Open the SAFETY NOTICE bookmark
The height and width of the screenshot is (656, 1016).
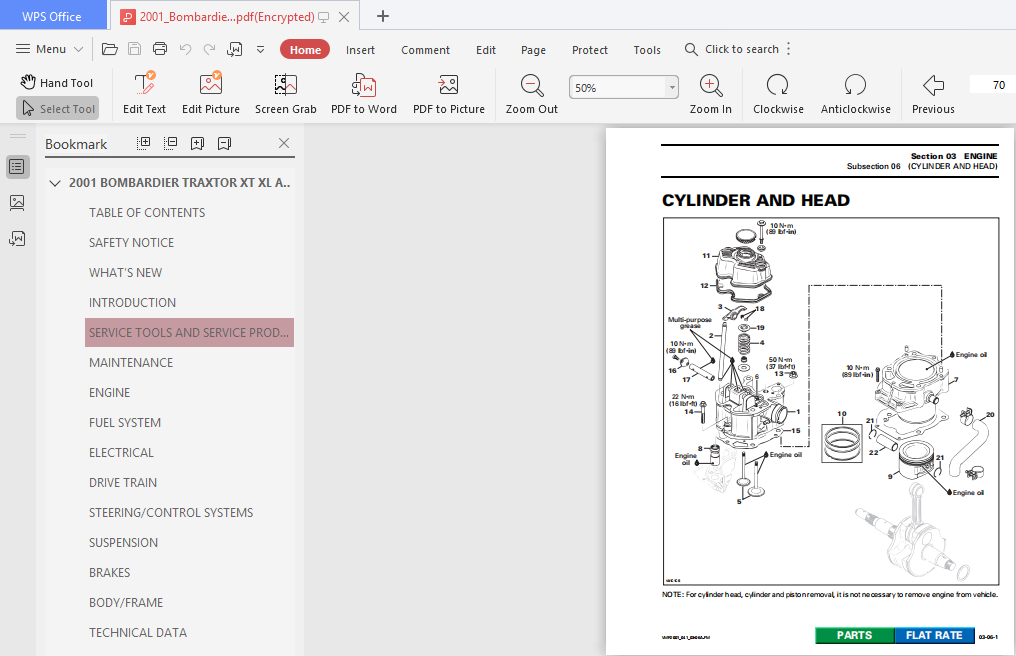click(x=132, y=242)
